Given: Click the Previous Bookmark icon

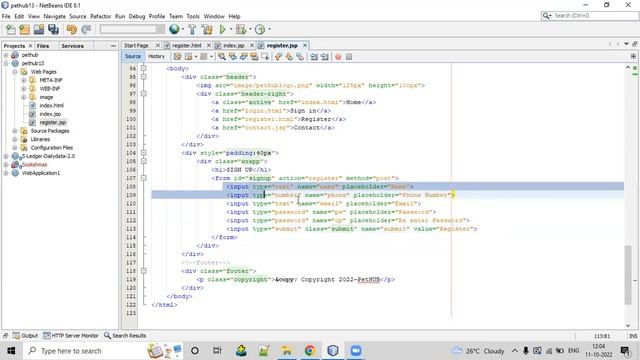Looking at the screenshot, I should pos(278,57).
